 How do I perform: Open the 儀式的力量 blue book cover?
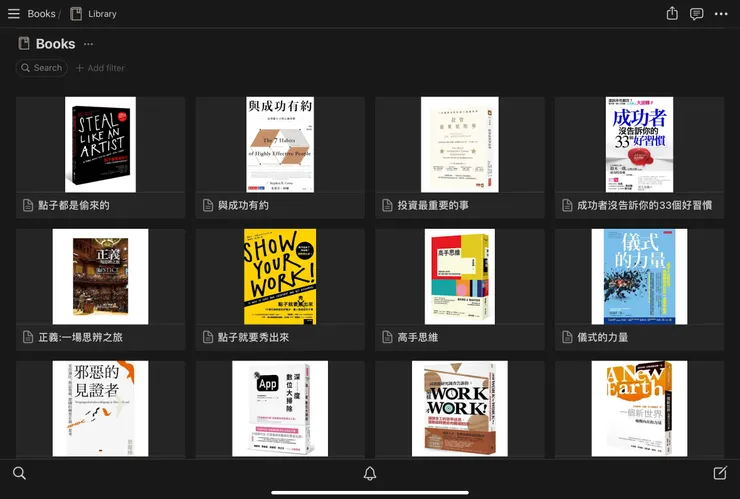click(639, 277)
